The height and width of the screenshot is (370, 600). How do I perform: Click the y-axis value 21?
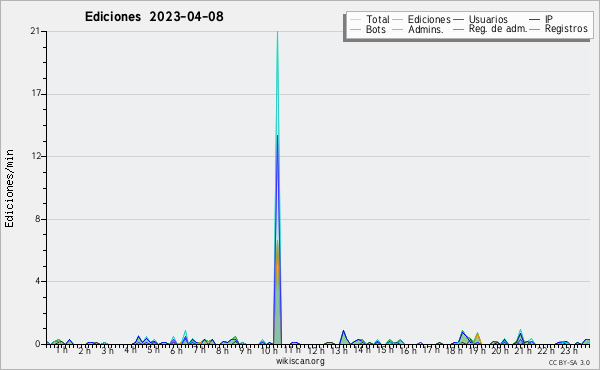click(35, 31)
